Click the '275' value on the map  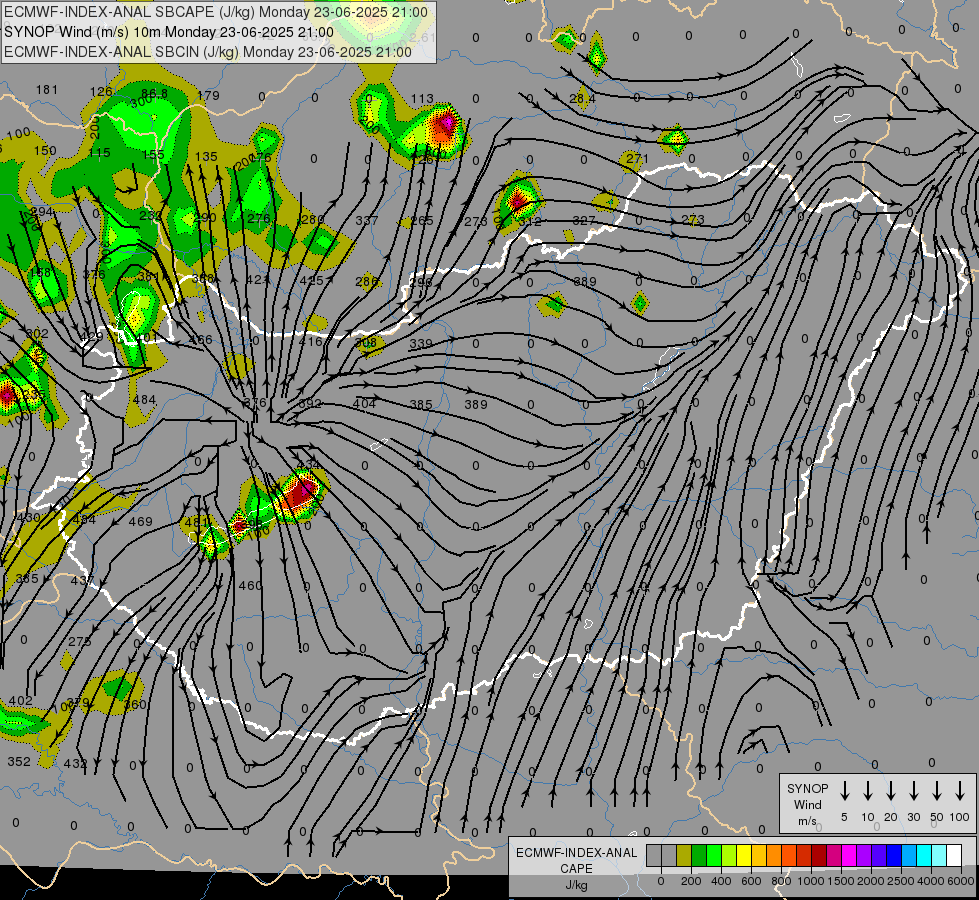click(x=80, y=642)
